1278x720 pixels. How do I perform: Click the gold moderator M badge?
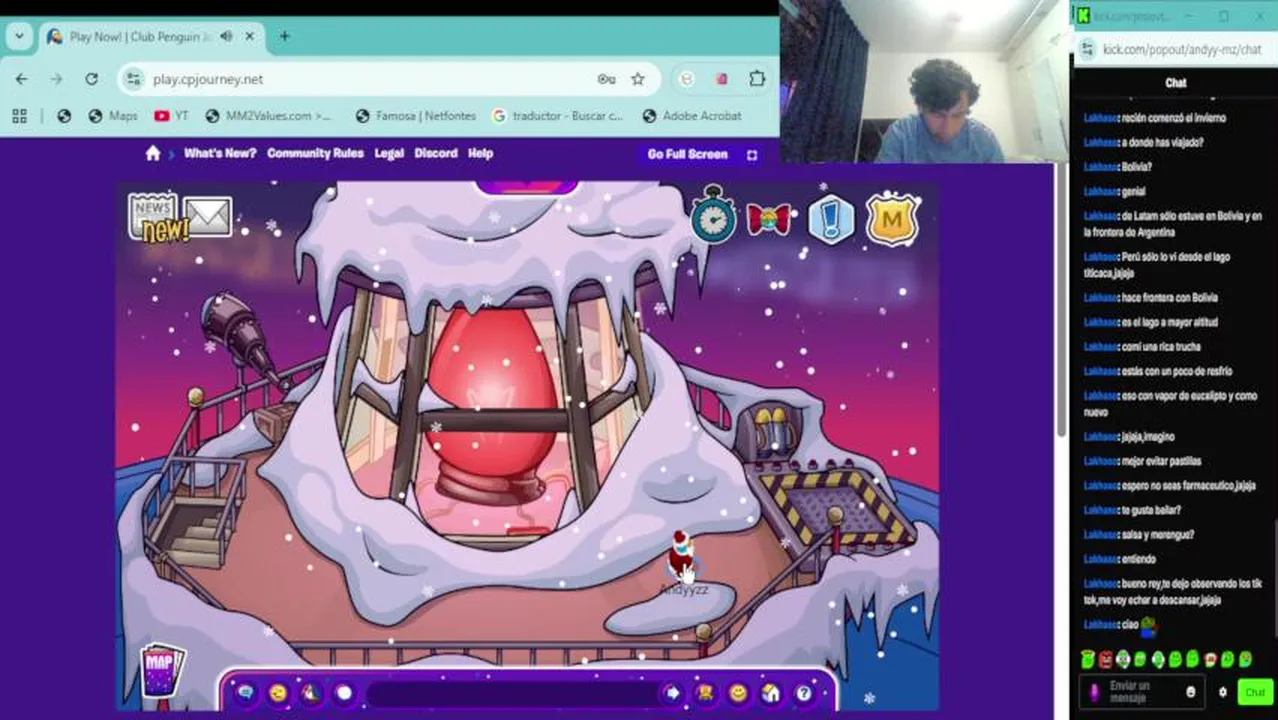892,219
